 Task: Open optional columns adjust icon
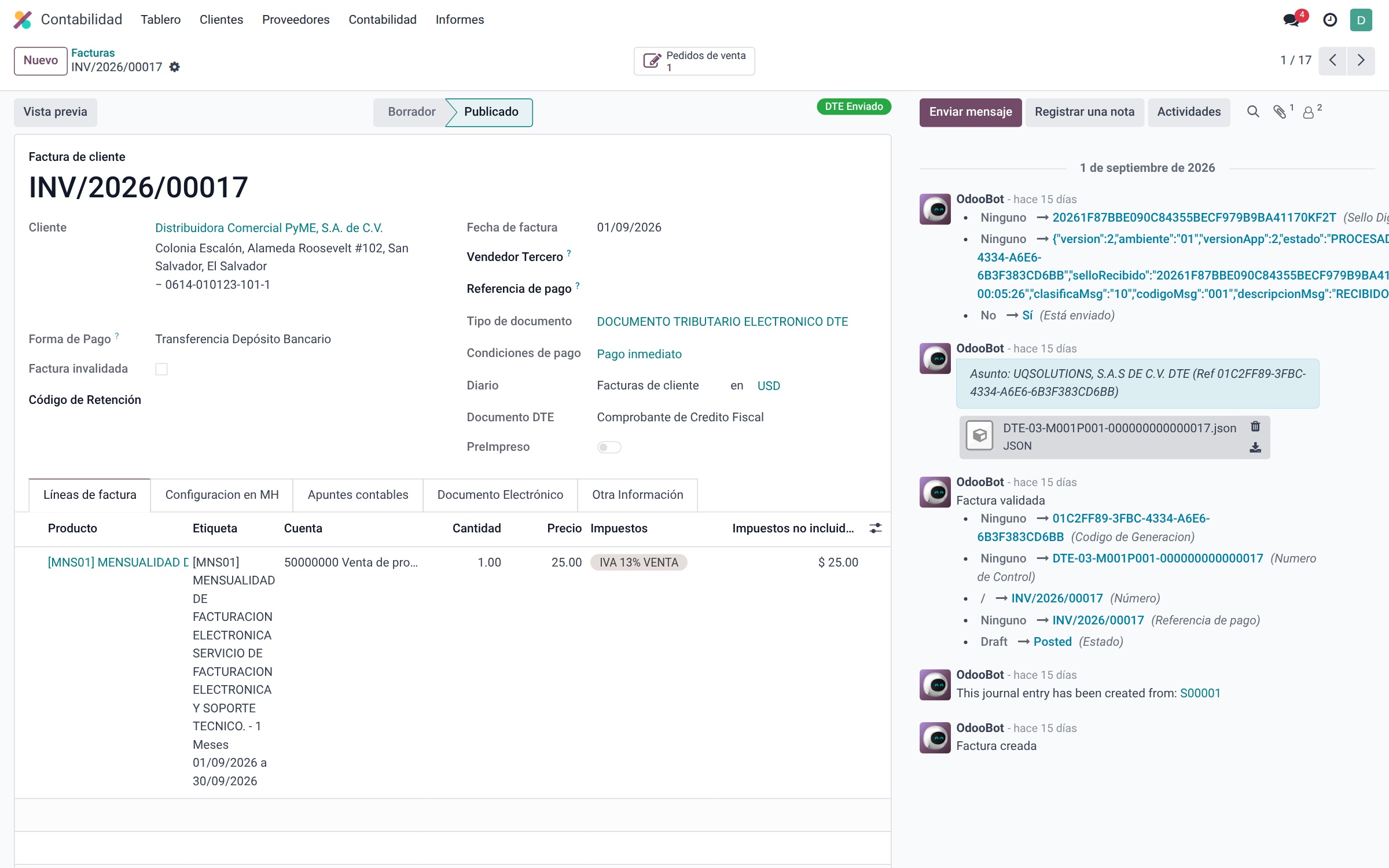[x=876, y=528]
